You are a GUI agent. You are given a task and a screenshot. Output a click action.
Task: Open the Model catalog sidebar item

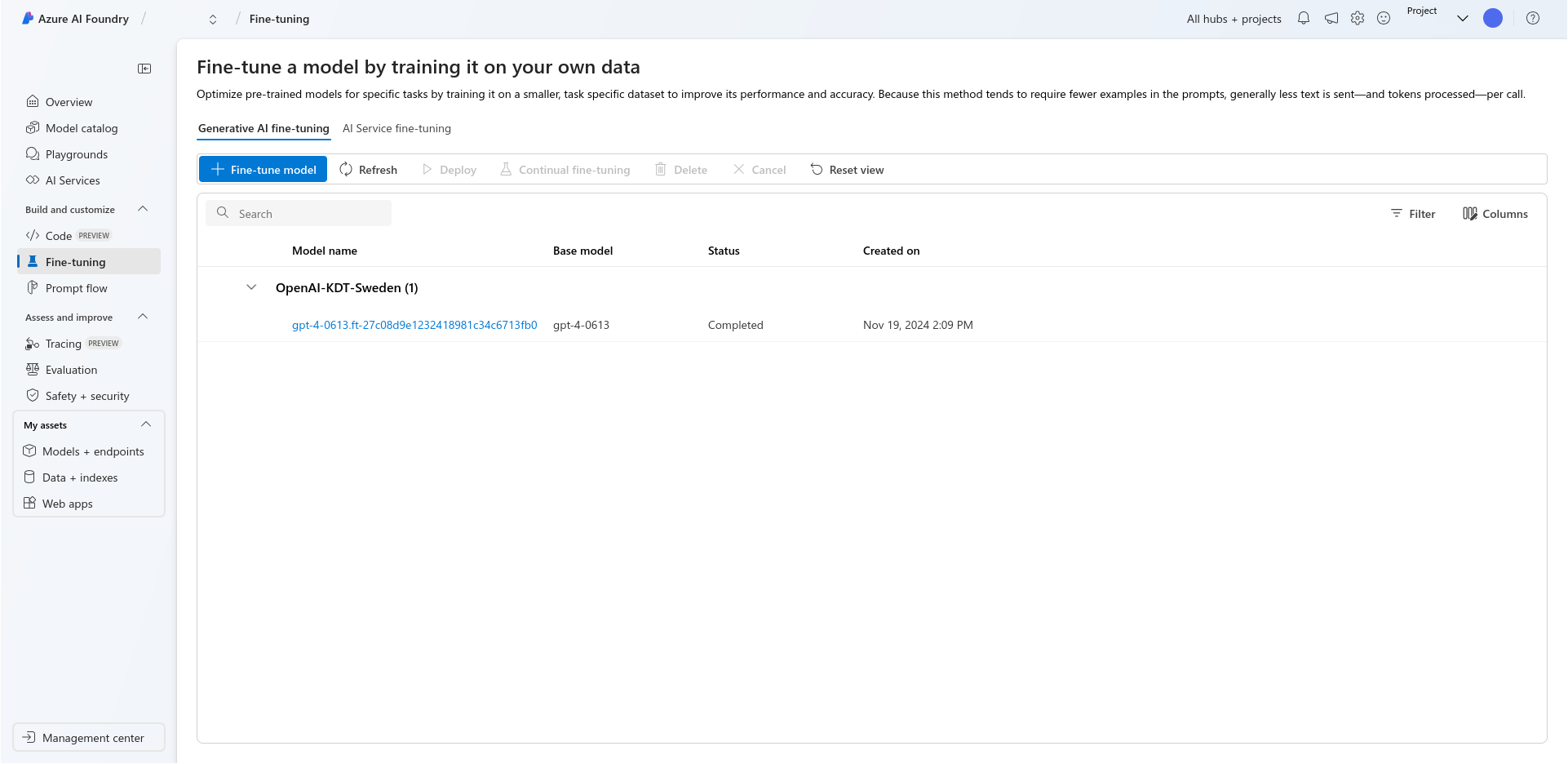coord(89,127)
